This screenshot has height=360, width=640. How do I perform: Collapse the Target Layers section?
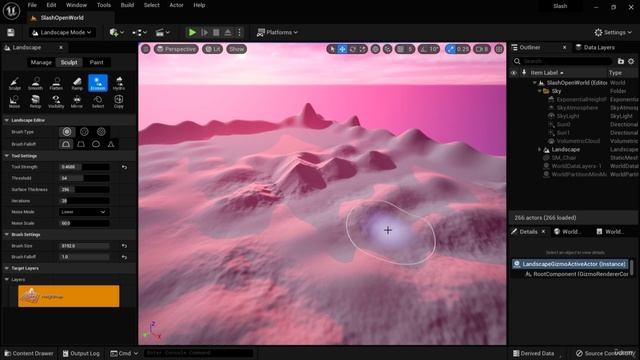coord(7,268)
